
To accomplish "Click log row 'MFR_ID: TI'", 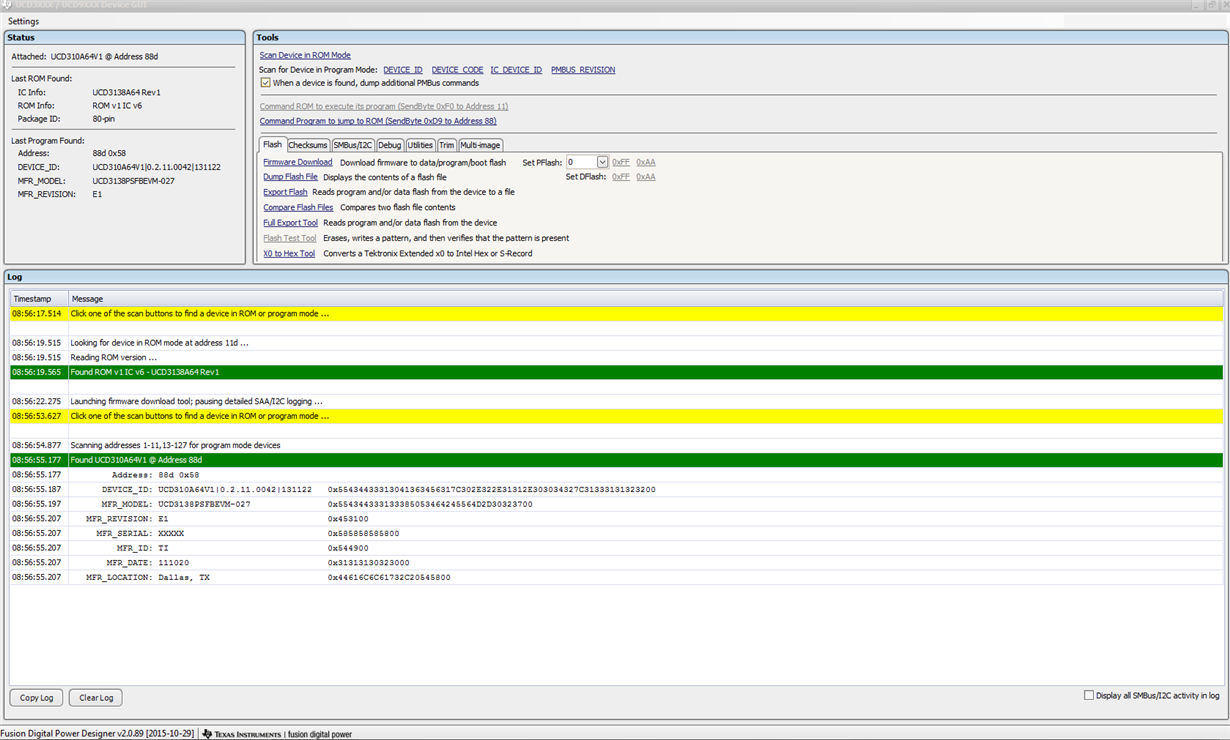I will (616, 548).
